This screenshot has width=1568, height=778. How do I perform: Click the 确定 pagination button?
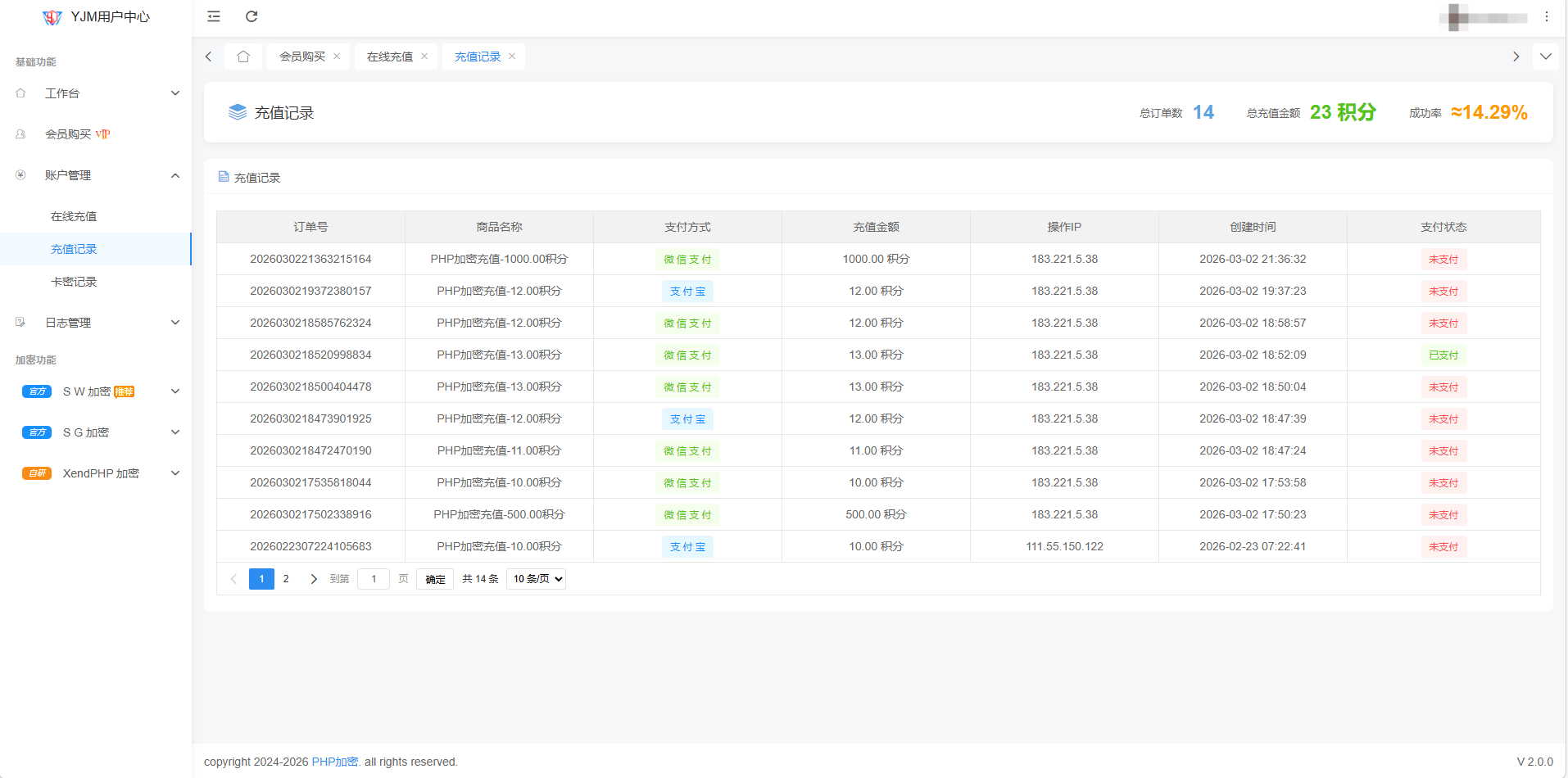[x=435, y=579]
